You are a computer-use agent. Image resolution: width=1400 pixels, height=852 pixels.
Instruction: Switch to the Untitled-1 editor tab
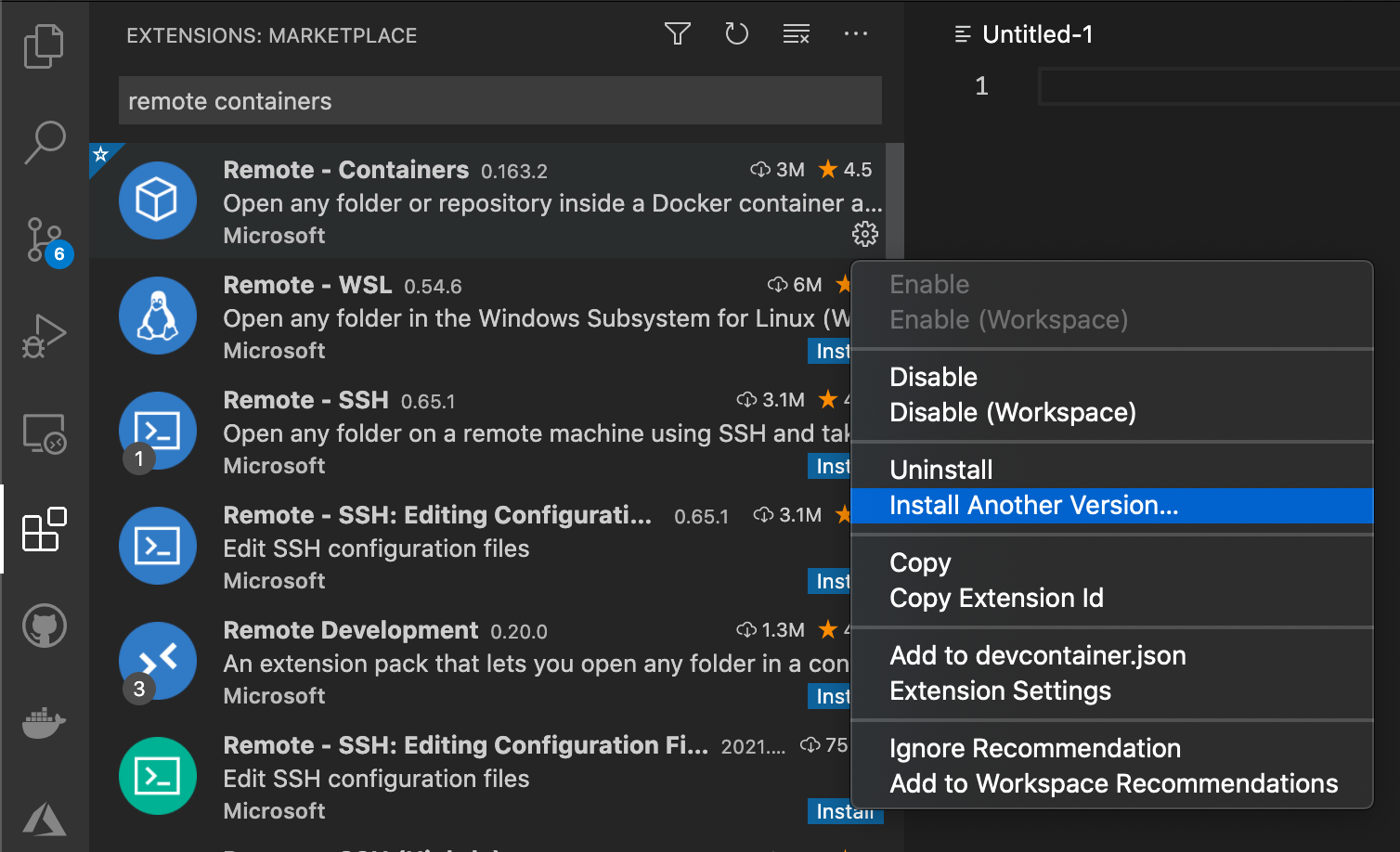click(1025, 34)
